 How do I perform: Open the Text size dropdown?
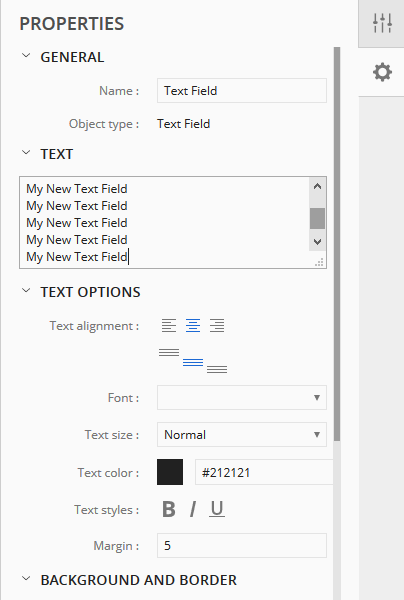coord(242,435)
